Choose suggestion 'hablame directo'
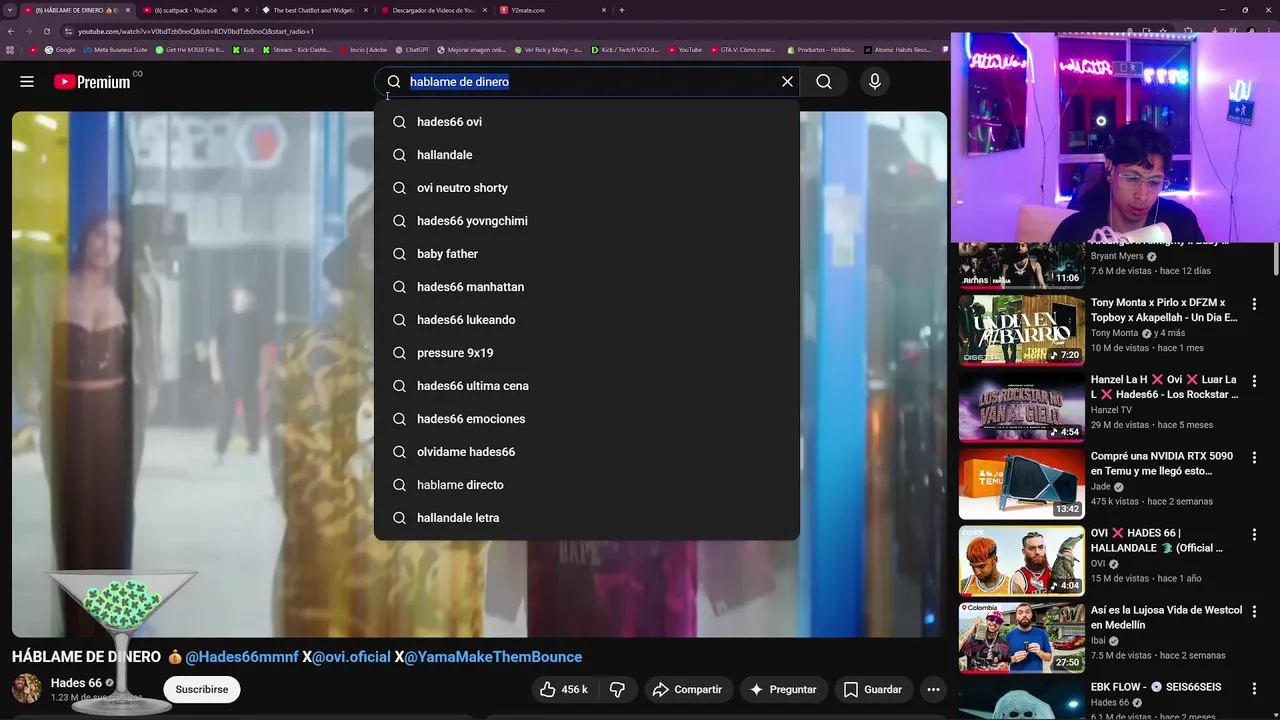This screenshot has width=1280, height=720. coord(587,485)
